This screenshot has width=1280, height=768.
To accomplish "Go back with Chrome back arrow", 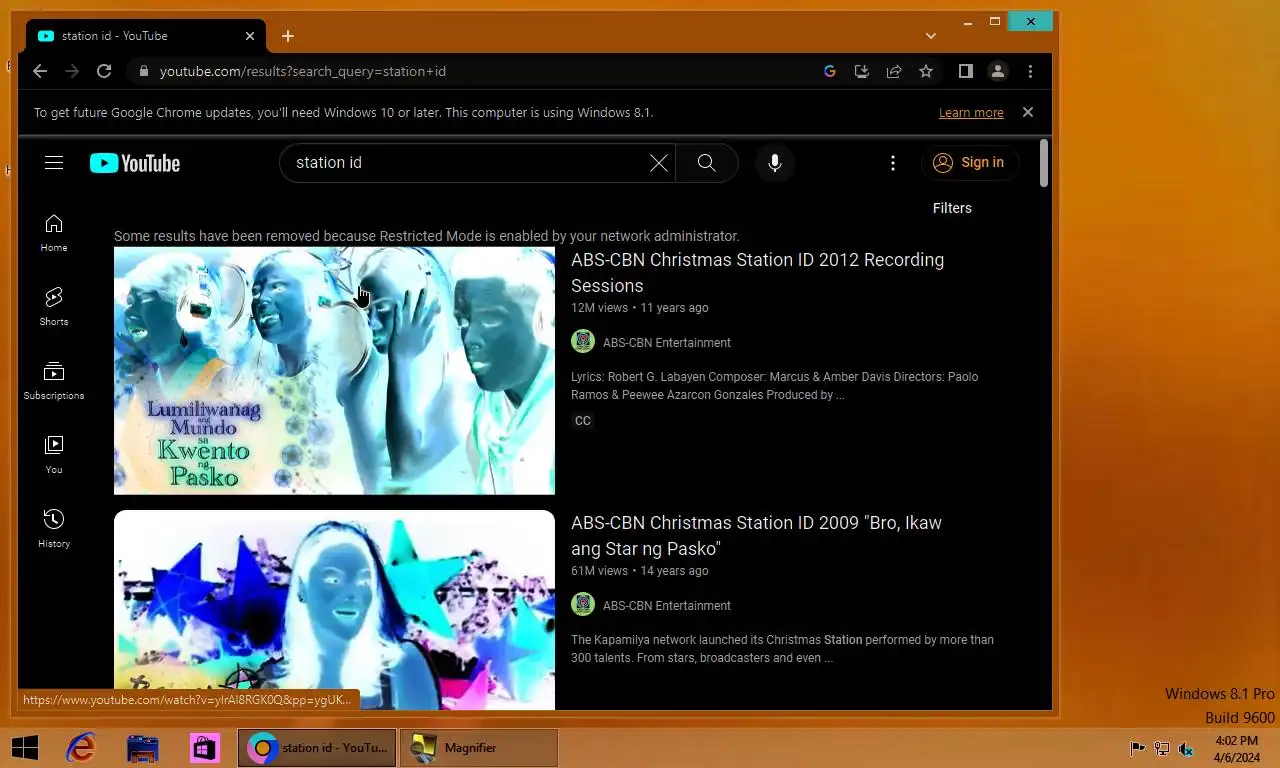I will pos(40,71).
